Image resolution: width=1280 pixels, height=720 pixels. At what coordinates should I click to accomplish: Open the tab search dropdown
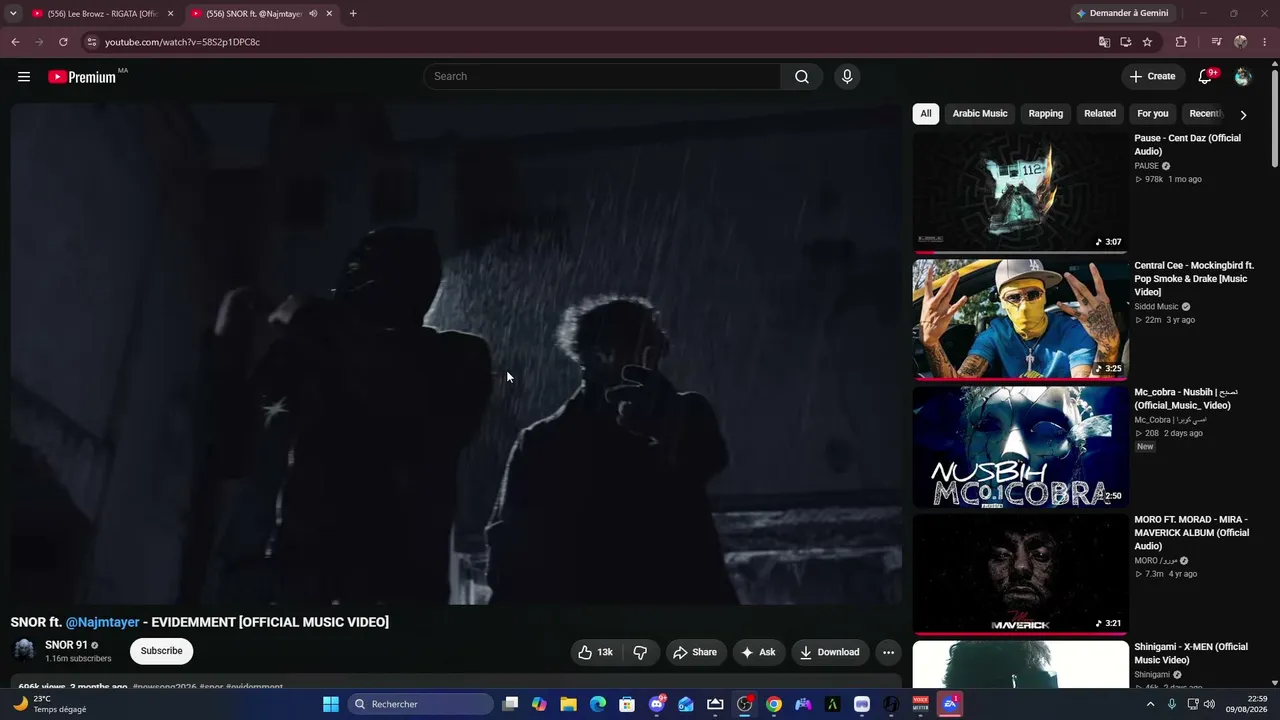(x=13, y=14)
